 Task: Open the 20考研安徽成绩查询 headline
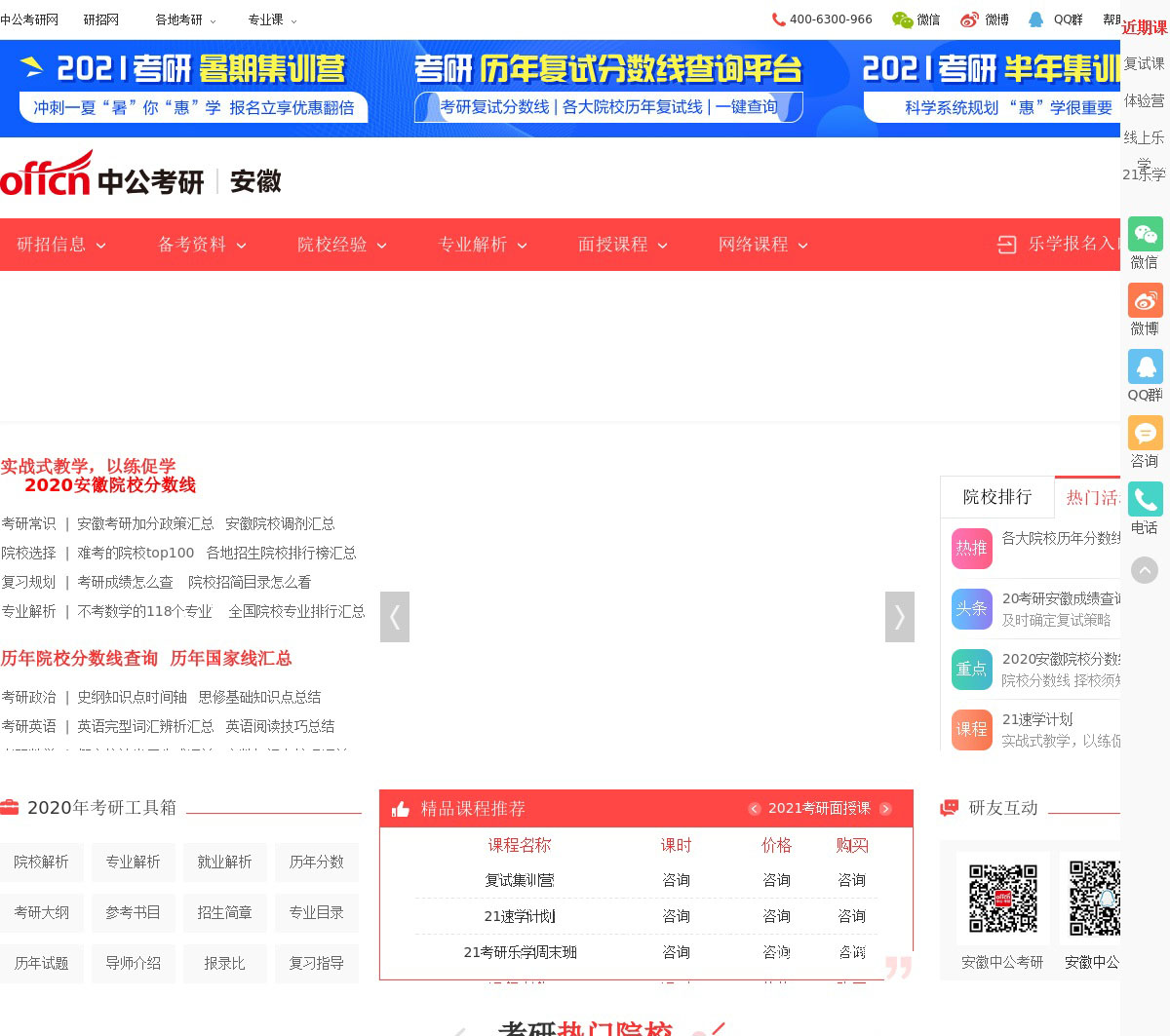[x=1061, y=598]
